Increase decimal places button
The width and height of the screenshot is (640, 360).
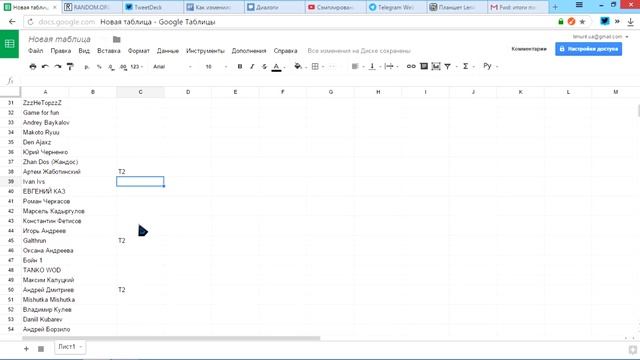click(123, 67)
